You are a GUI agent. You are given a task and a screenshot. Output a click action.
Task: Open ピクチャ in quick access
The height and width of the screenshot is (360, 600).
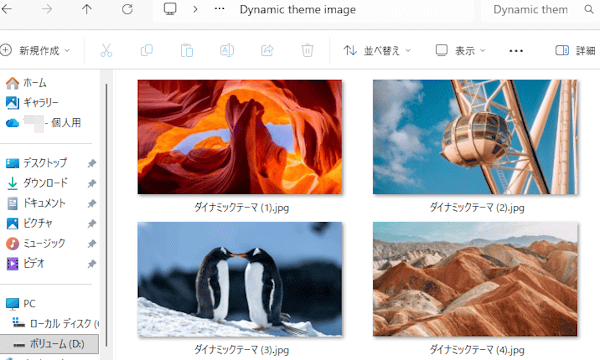[x=29, y=223]
